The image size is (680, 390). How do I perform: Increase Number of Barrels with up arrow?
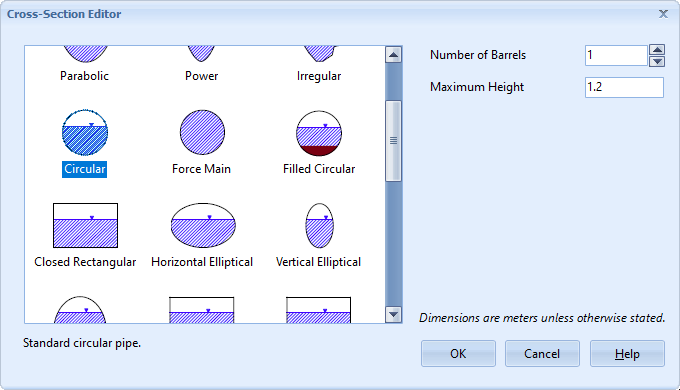(657, 50)
